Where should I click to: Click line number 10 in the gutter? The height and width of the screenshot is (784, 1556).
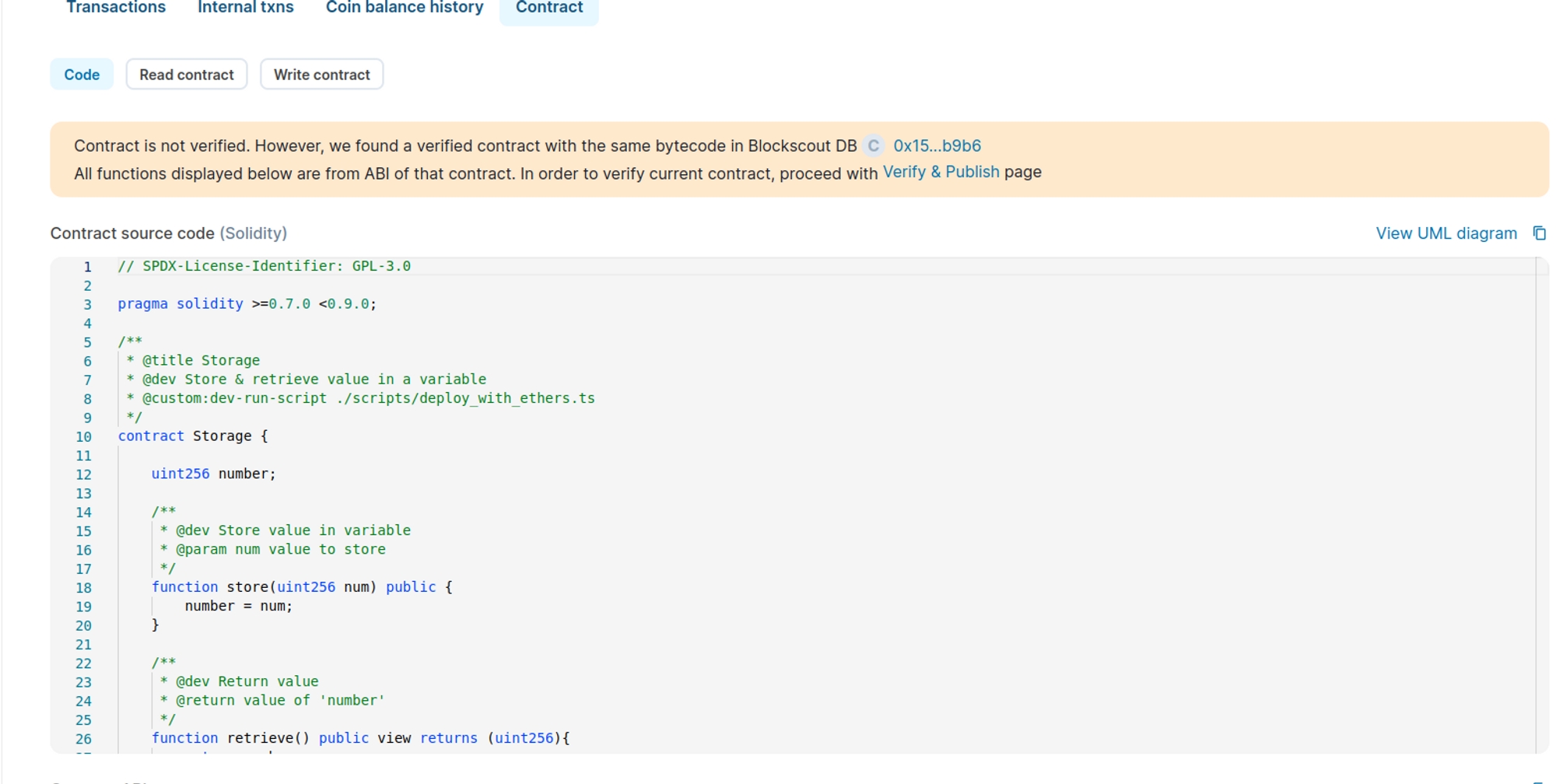tap(83, 437)
